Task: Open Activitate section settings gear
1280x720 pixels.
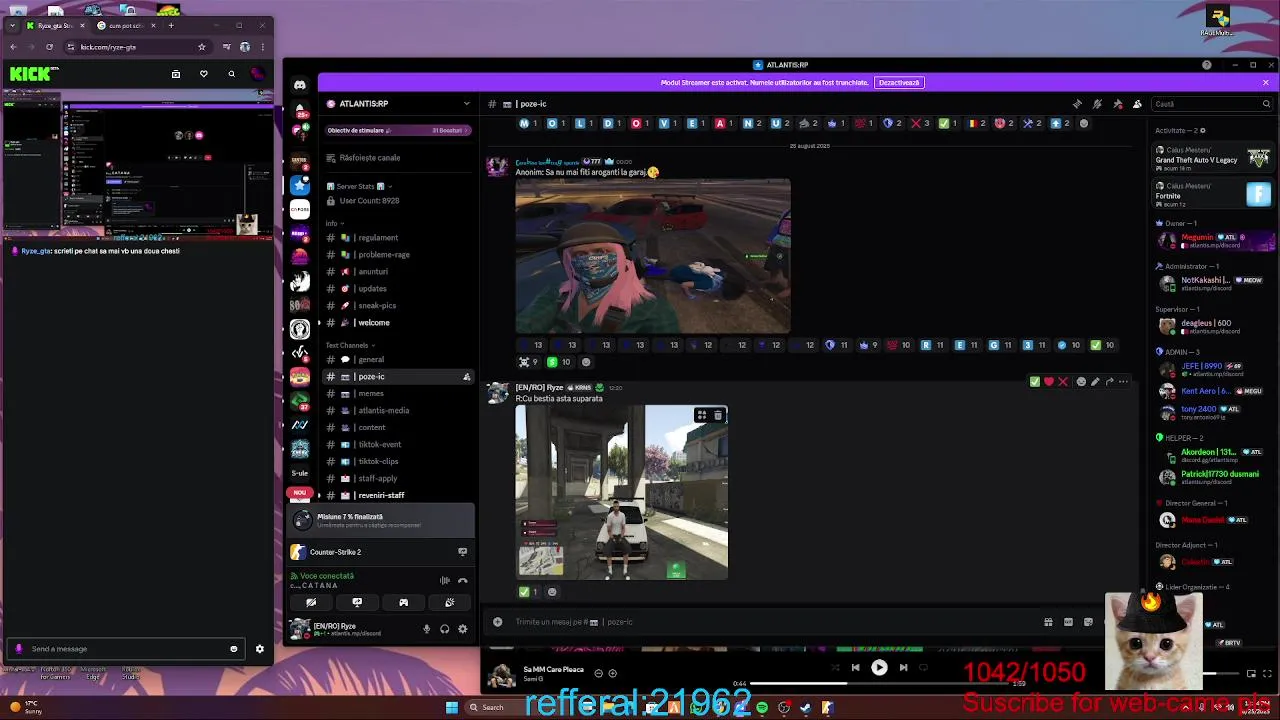Action: [1202, 130]
